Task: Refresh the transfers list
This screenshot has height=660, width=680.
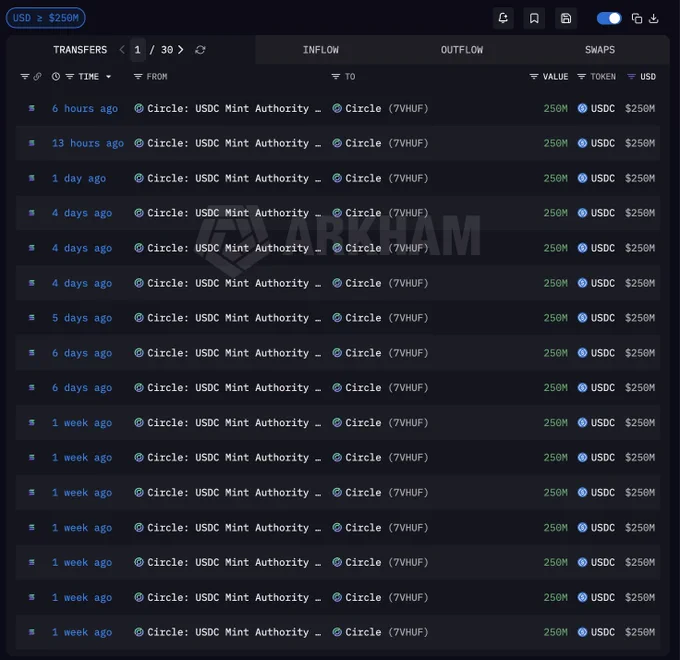Action: click(200, 50)
